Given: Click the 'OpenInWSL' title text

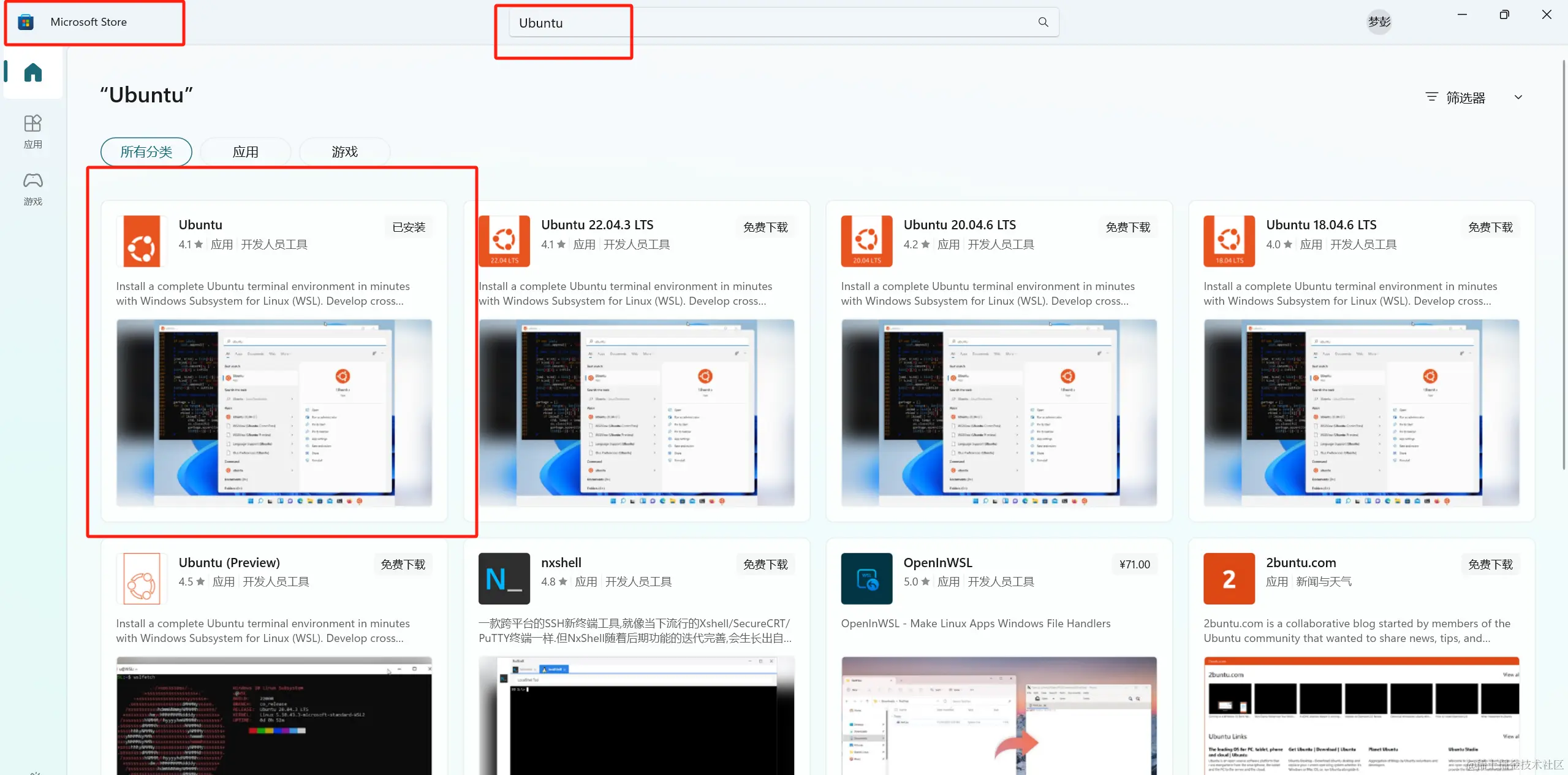Looking at the screenshot, I should click(x=937, y=563).
